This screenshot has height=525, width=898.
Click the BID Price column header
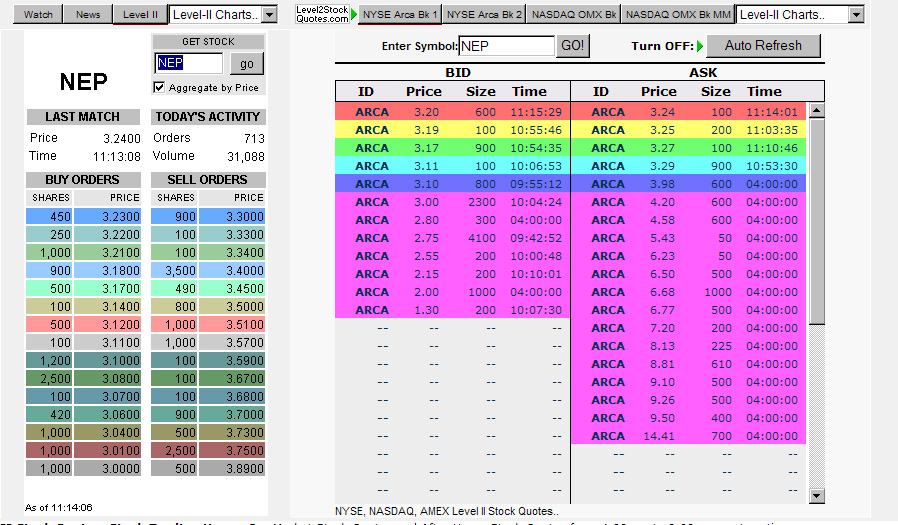[x=424, y=92]
